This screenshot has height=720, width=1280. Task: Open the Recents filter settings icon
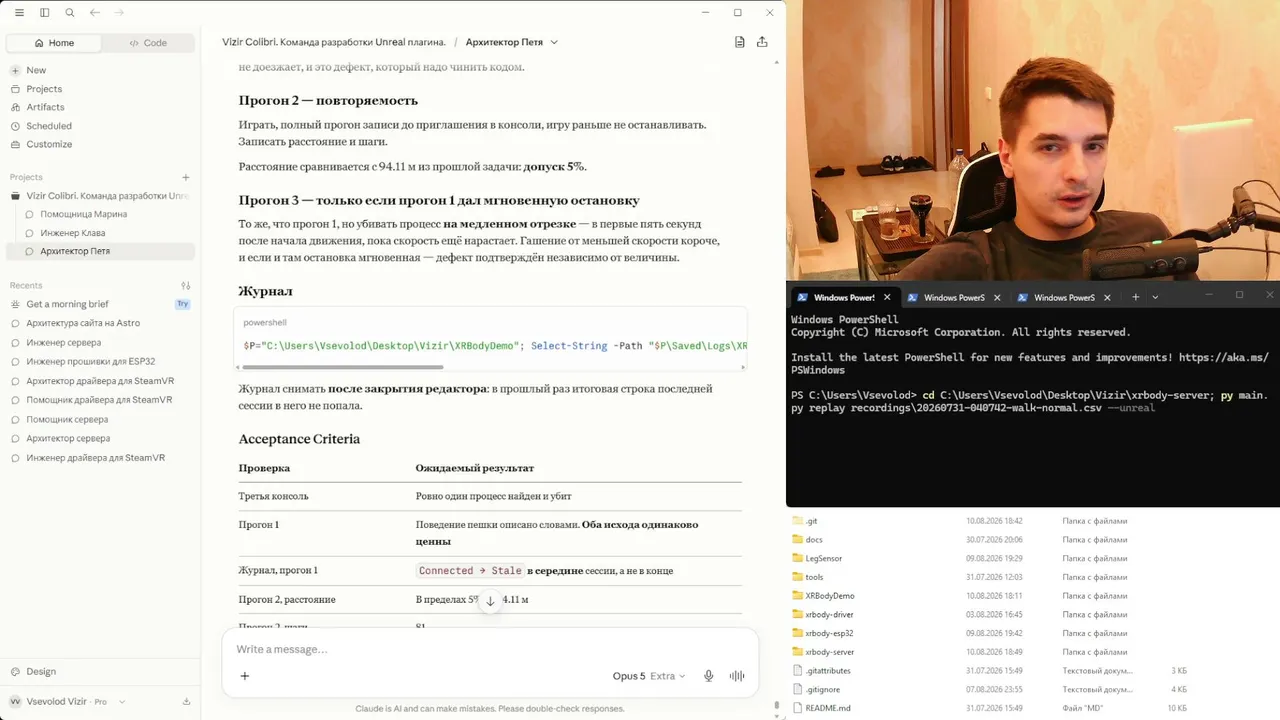[186, 286]
